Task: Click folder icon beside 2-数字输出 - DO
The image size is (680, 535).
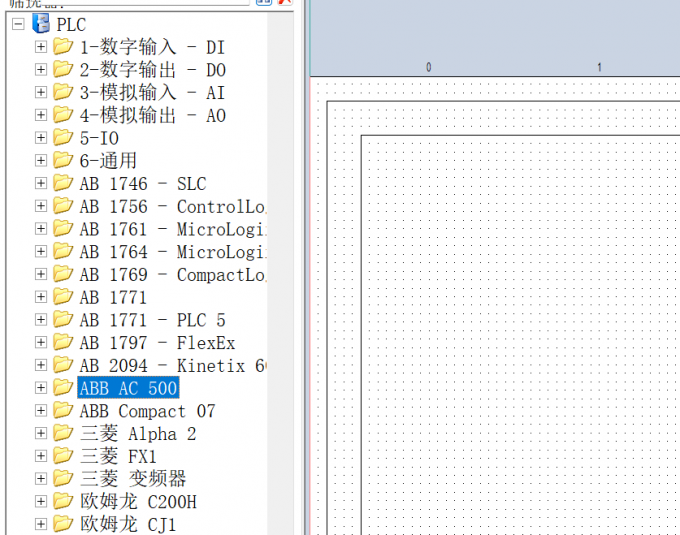Action: [63, 69]
